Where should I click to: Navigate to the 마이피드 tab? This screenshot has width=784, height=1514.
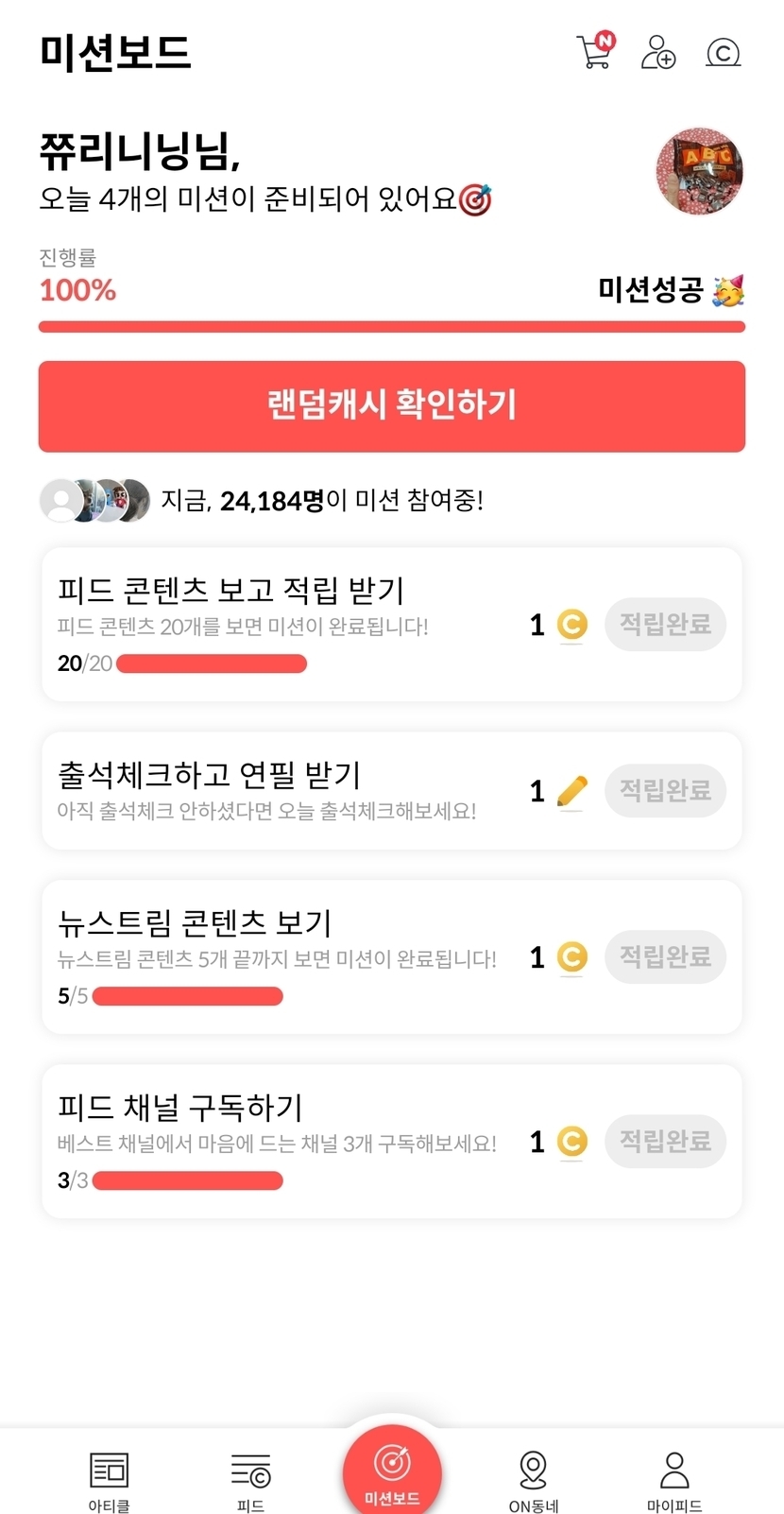tap(674, 1480)
